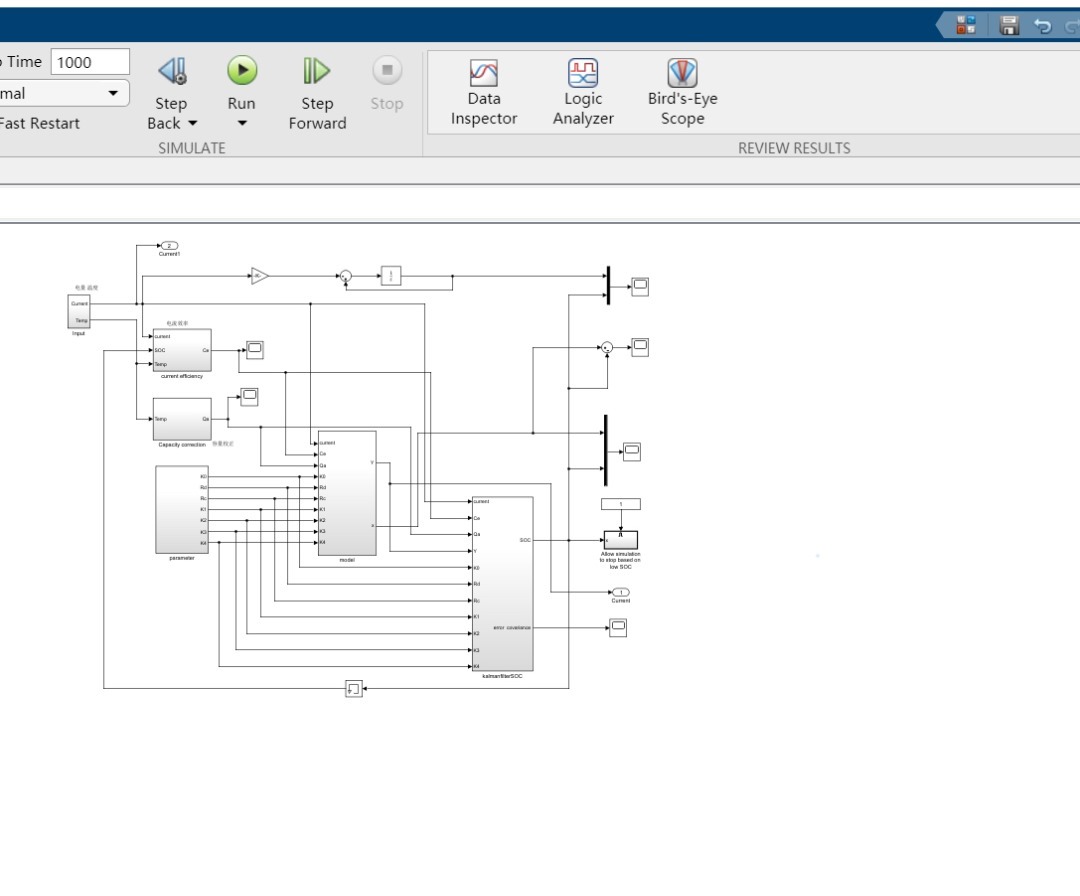Click the Stop Time field showing 1000

pos(90,62)
